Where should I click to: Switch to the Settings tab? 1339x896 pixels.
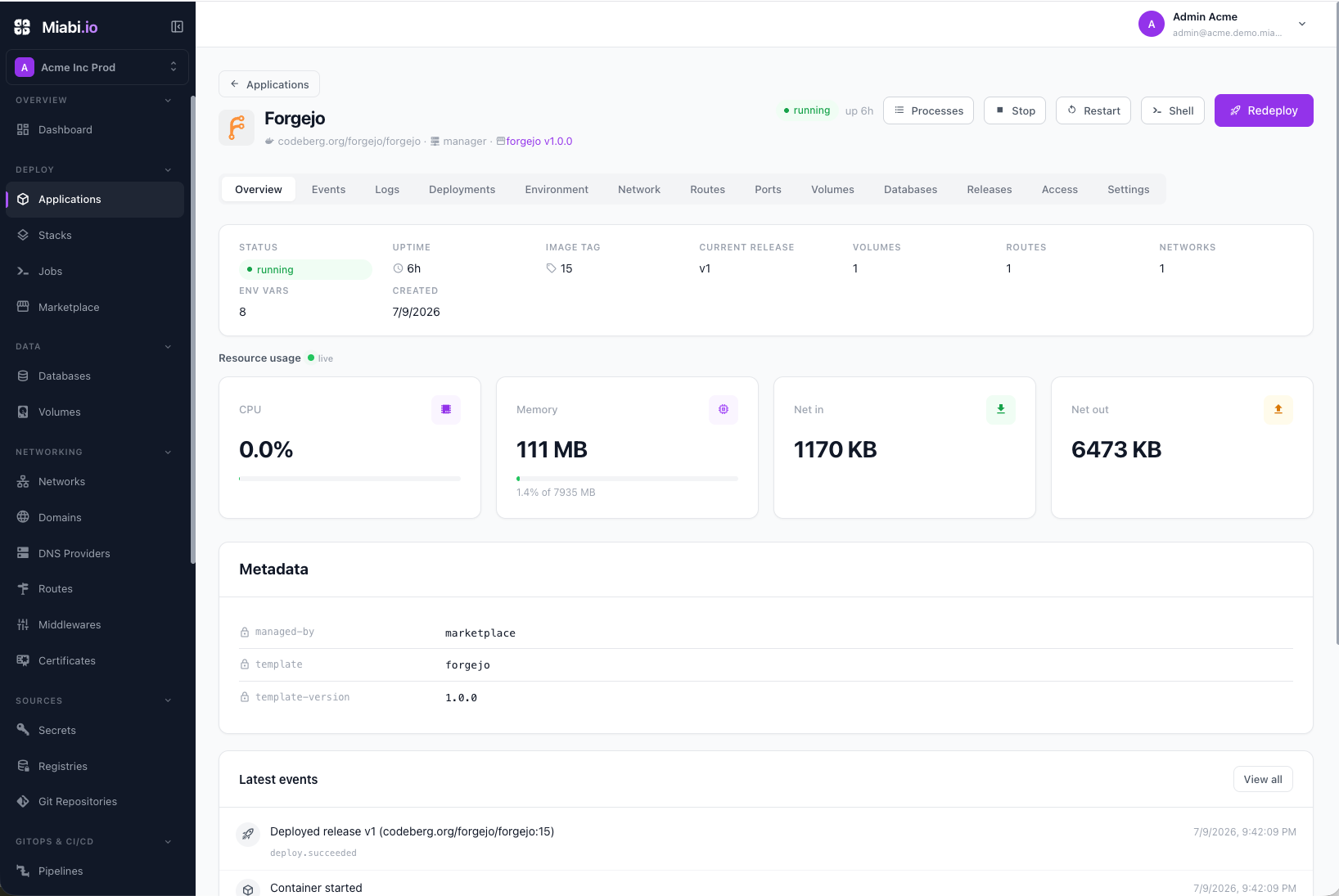(x=1129, y=189)
